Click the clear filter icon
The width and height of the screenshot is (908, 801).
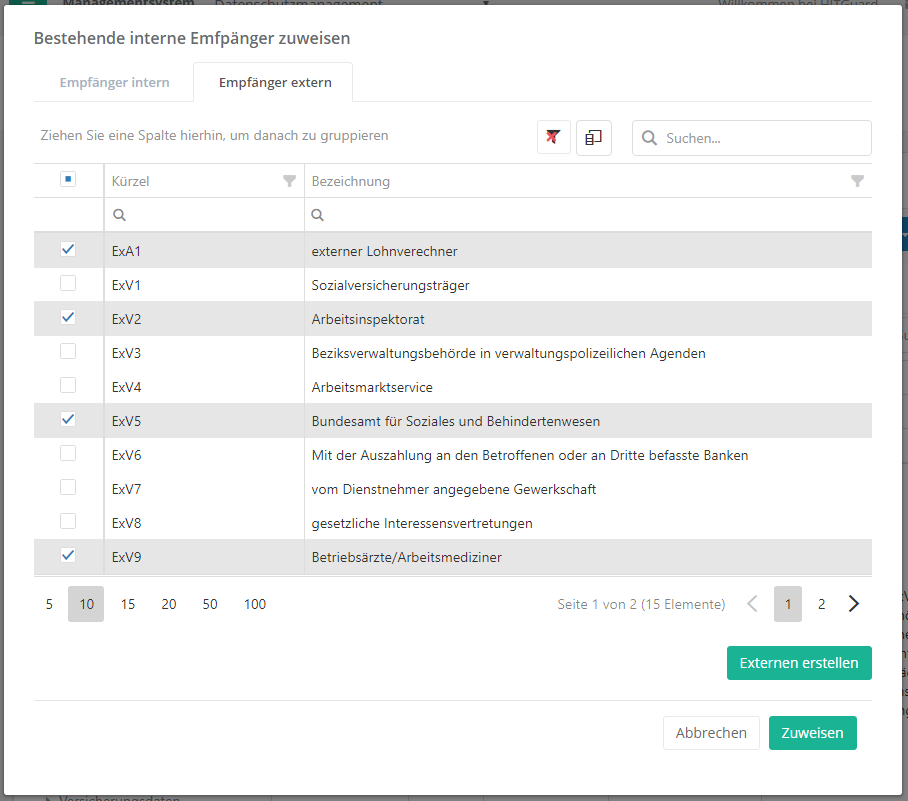[554, 138]
